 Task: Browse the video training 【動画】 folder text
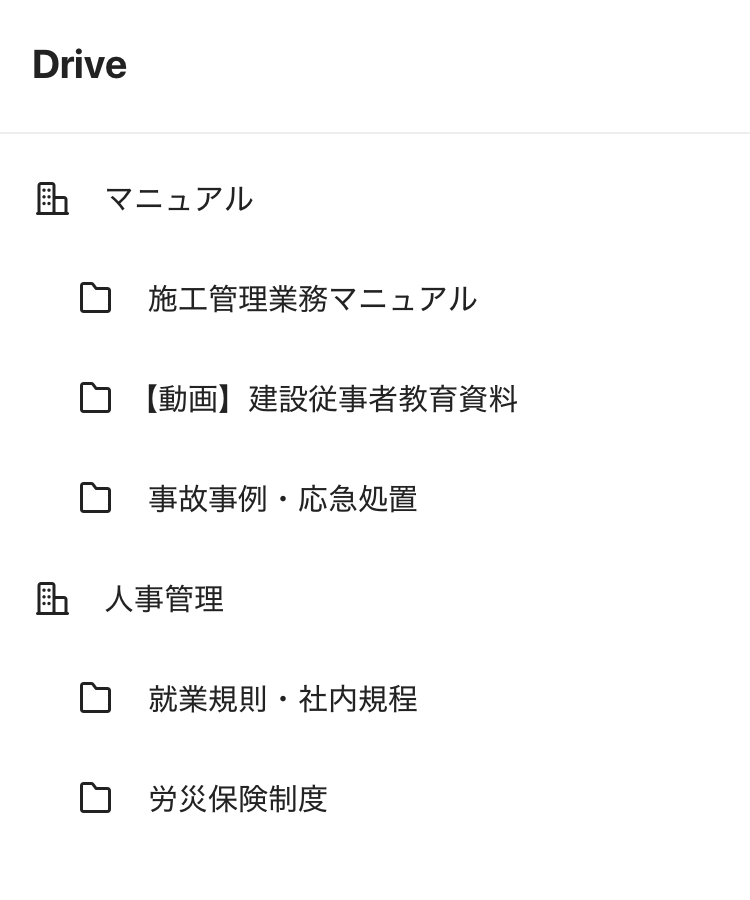point(325,398)
